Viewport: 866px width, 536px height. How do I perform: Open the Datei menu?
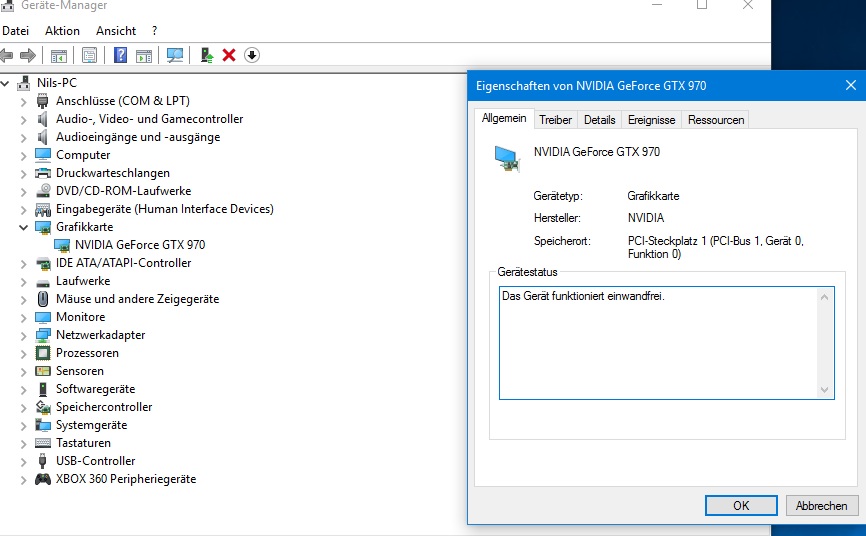(15, 31)
